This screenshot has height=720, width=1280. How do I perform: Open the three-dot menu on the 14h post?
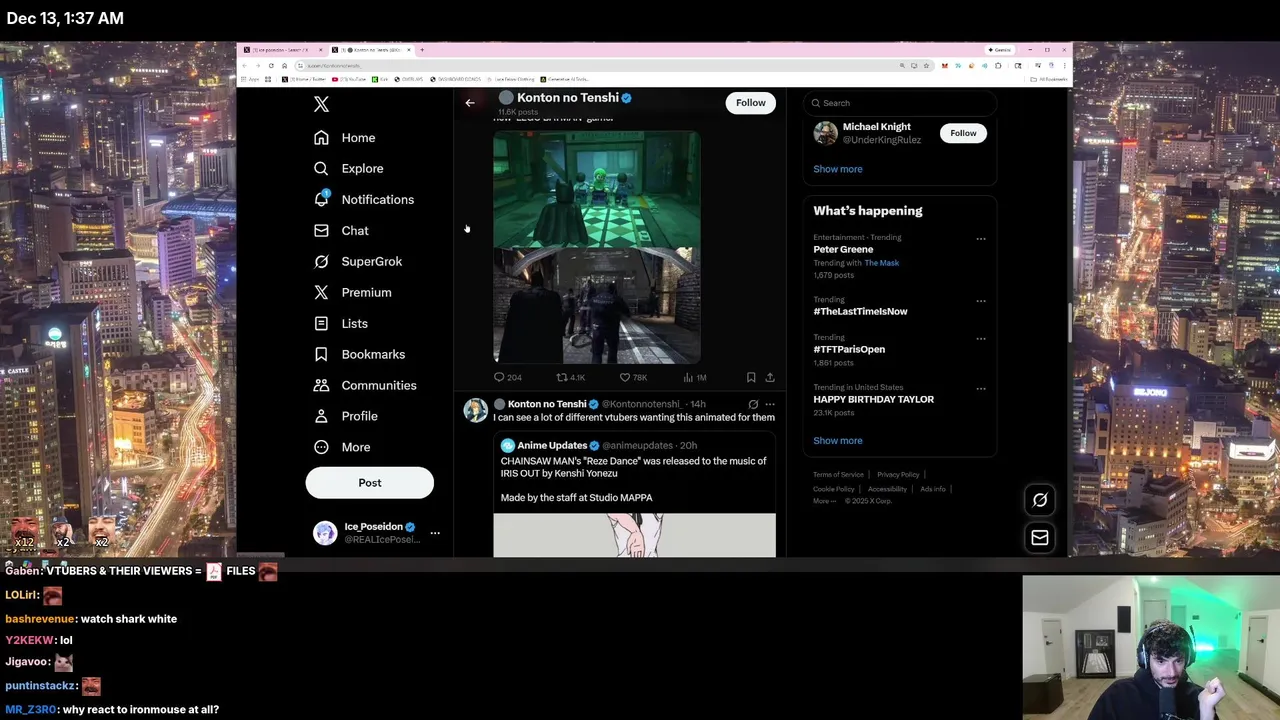pyautogui.click(x=770, y=404)
